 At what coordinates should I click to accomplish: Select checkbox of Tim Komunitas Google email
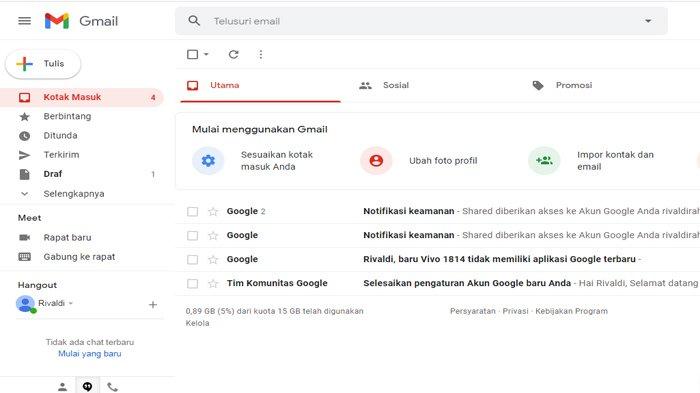click(192, 284)
